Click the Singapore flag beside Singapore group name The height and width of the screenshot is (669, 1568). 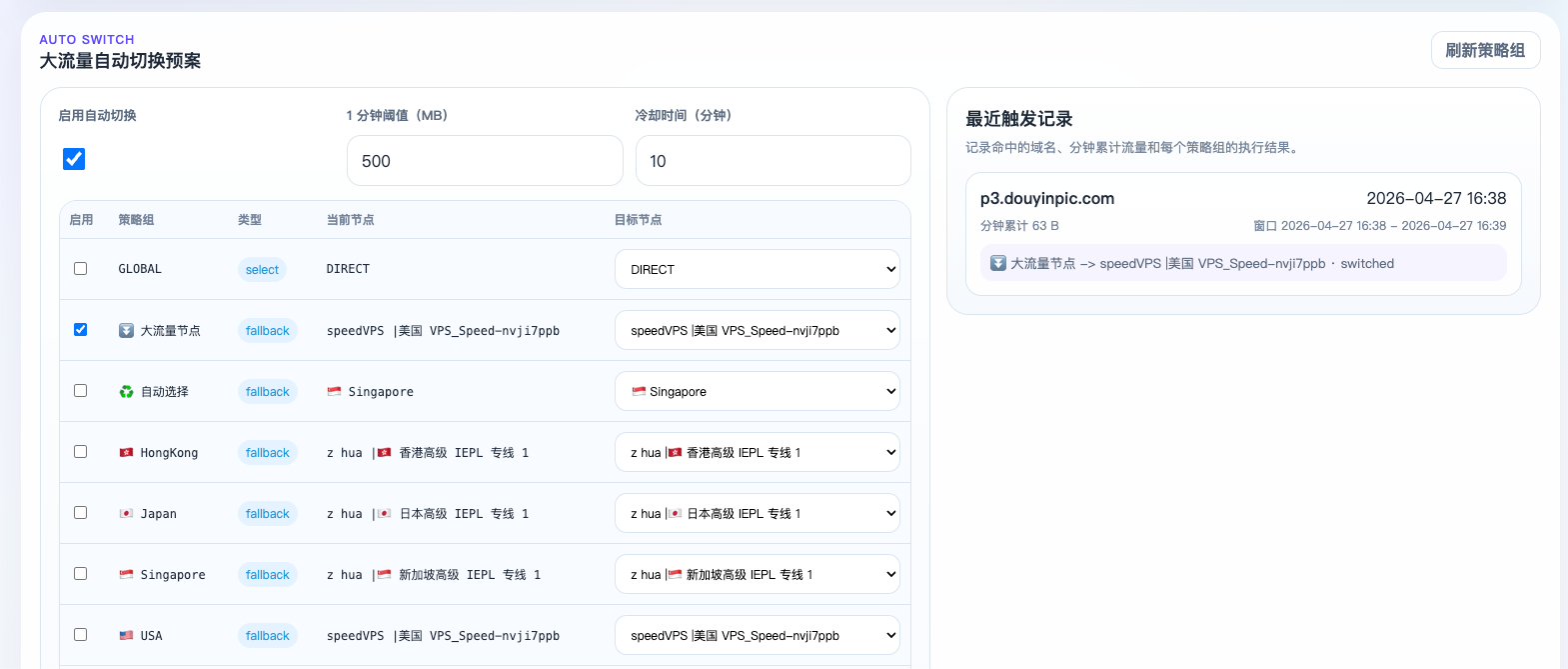coord(126,574)
